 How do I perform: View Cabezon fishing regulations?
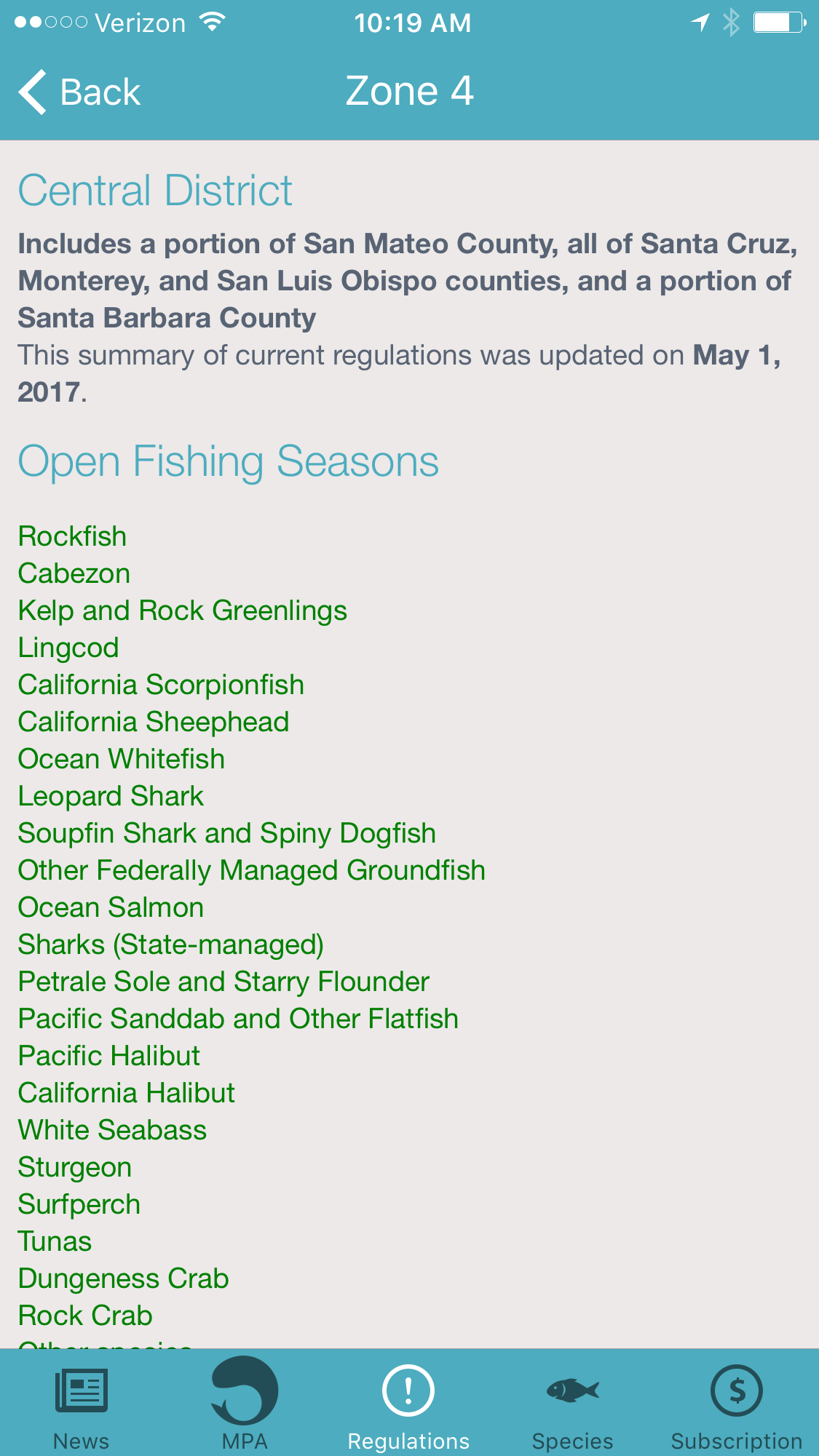point(74,573)
